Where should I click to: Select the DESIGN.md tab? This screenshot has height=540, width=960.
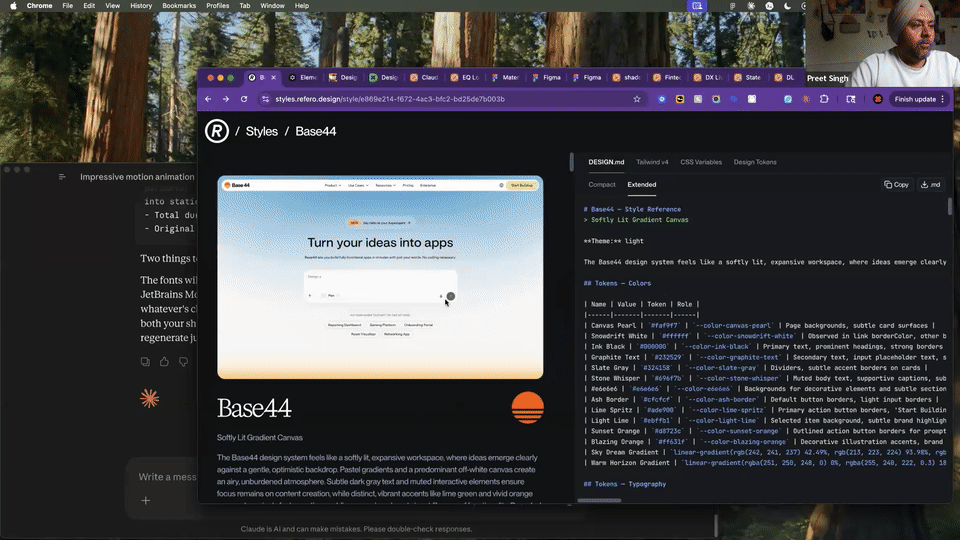(x=606, y=162)
